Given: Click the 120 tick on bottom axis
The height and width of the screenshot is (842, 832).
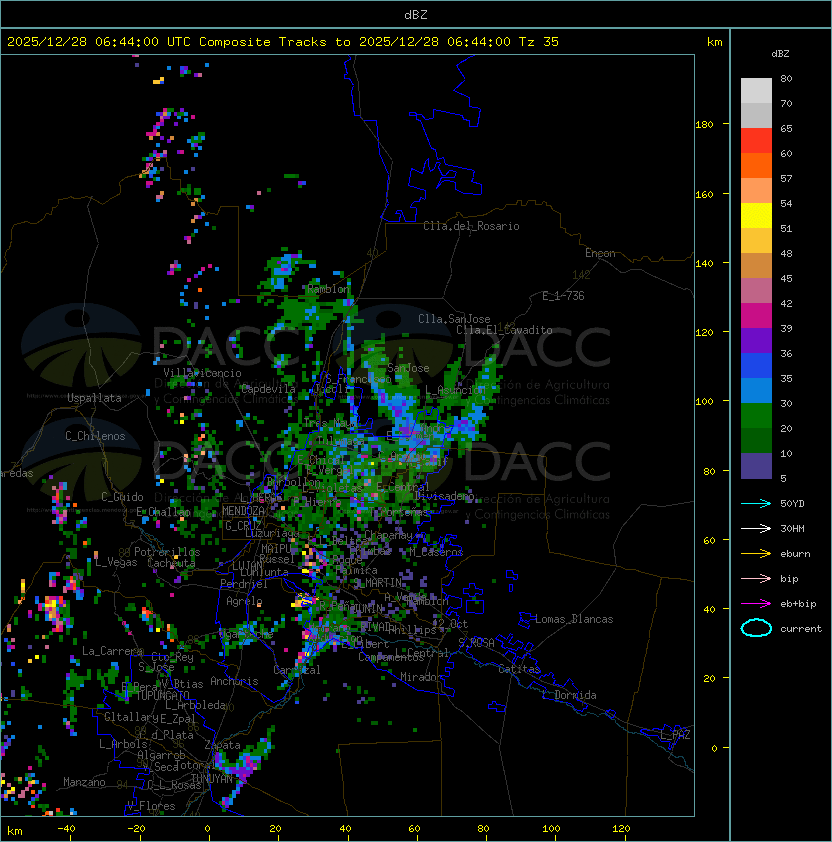Looking at the screenshot, I should pos(621,829).
